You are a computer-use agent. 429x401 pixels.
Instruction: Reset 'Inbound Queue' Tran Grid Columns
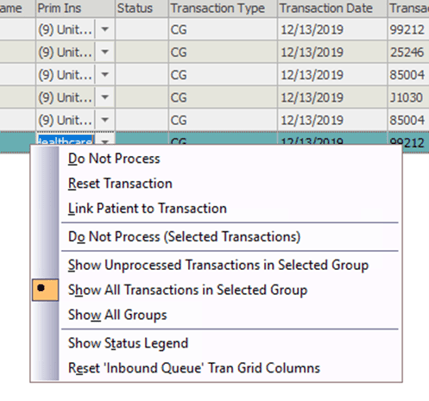click(x=194, y=368)
